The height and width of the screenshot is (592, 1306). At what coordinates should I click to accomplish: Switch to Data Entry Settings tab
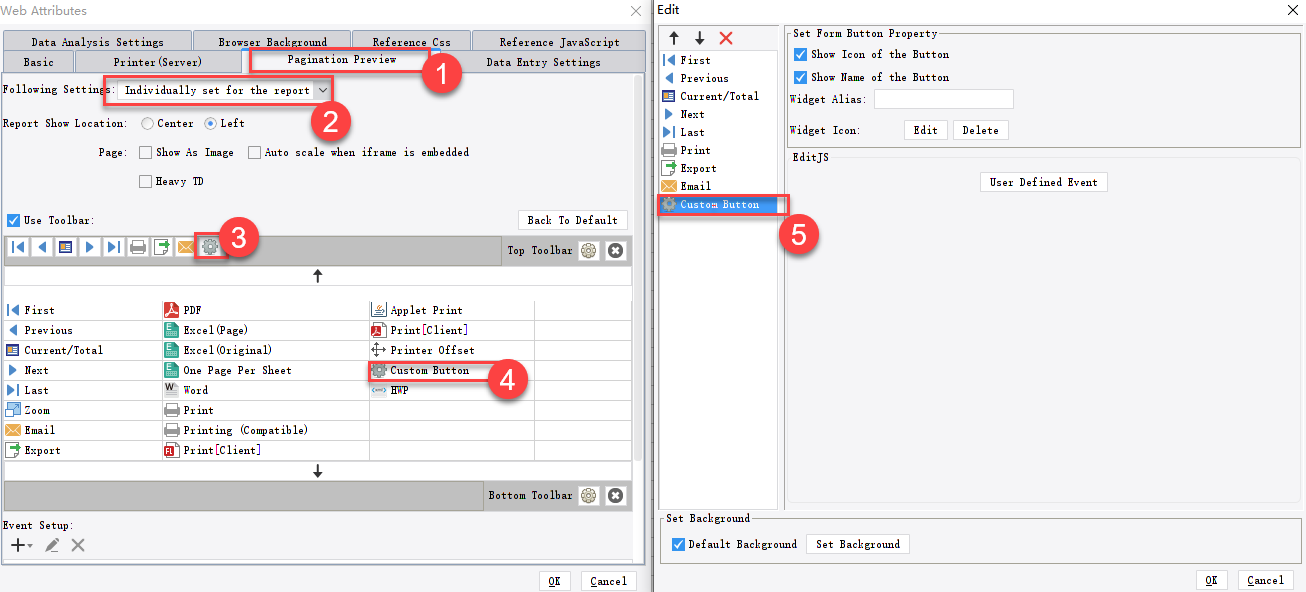pyautogui.click(x=543, y=62)
